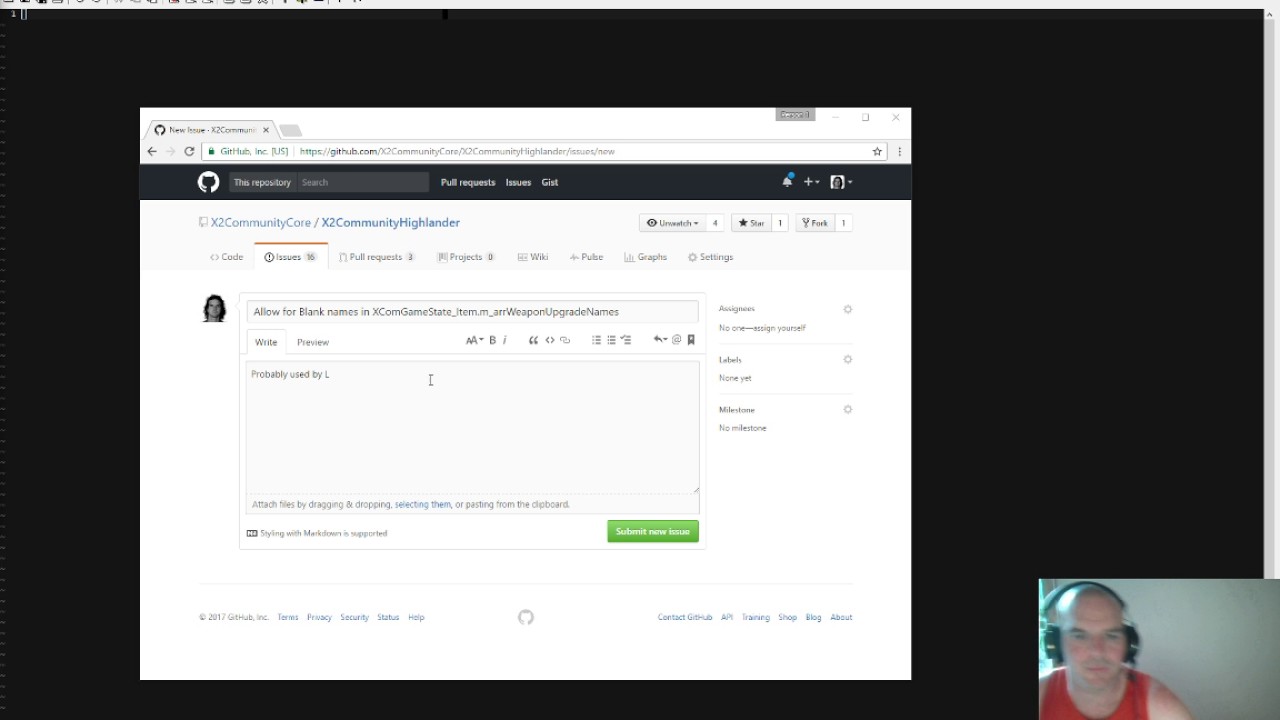
Task: Insert a quote block
Action: click(x=533, y=340)
